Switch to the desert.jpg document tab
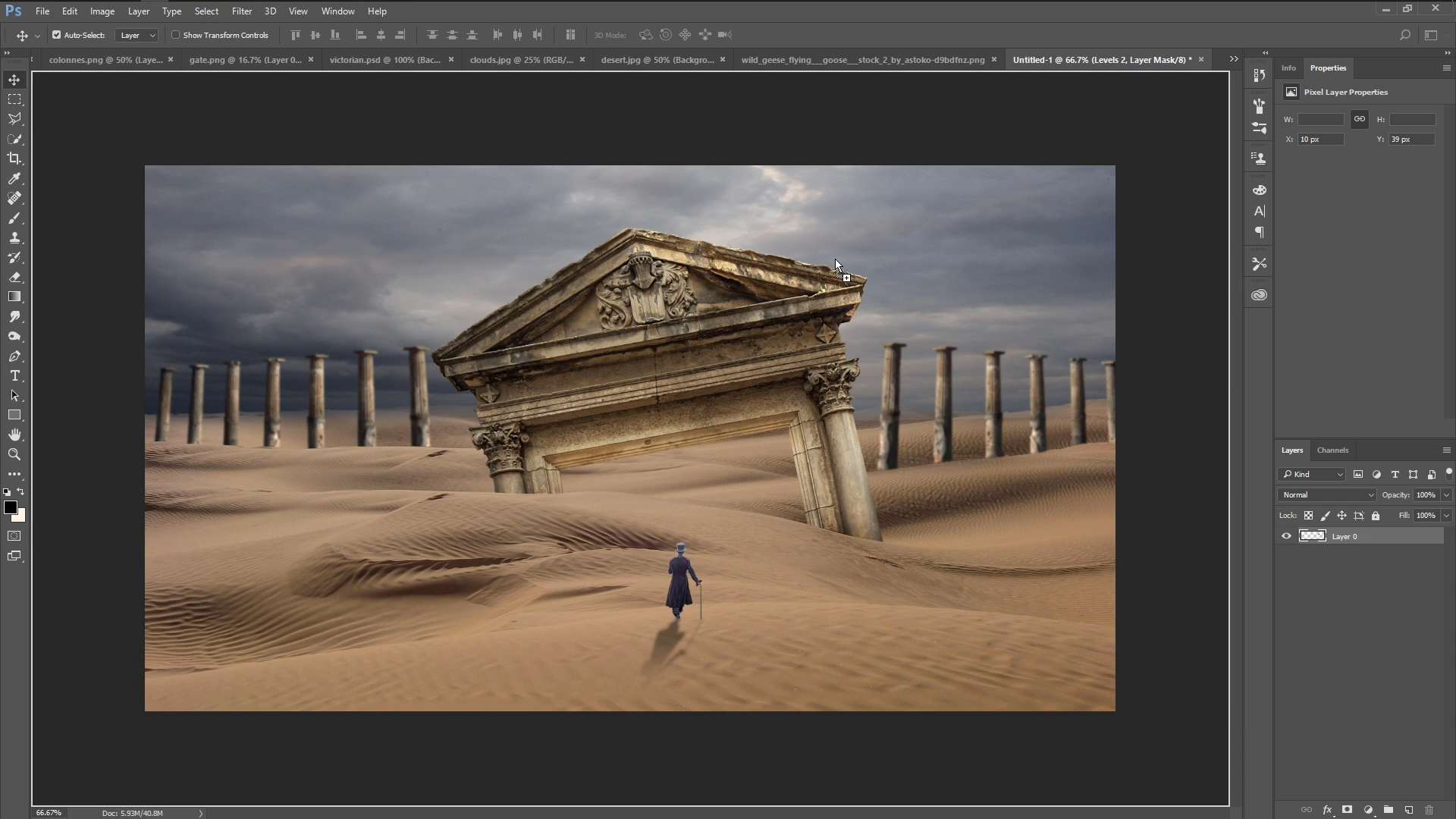Screen dimensions: 1456x819 tap(657, 60)
